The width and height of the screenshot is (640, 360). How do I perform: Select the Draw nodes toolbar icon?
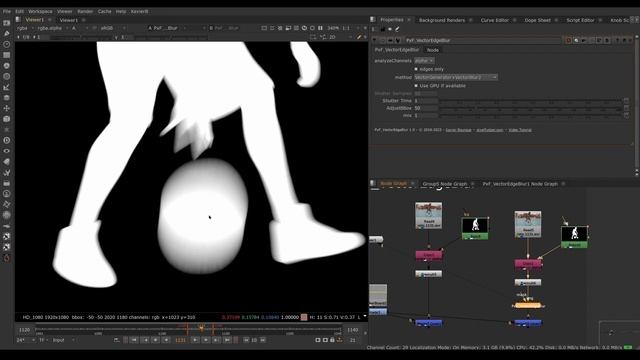pos(7,33)
